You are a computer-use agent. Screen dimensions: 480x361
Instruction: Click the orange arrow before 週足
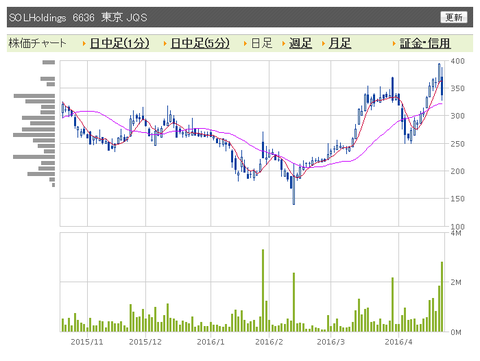(x=284, y=44)
